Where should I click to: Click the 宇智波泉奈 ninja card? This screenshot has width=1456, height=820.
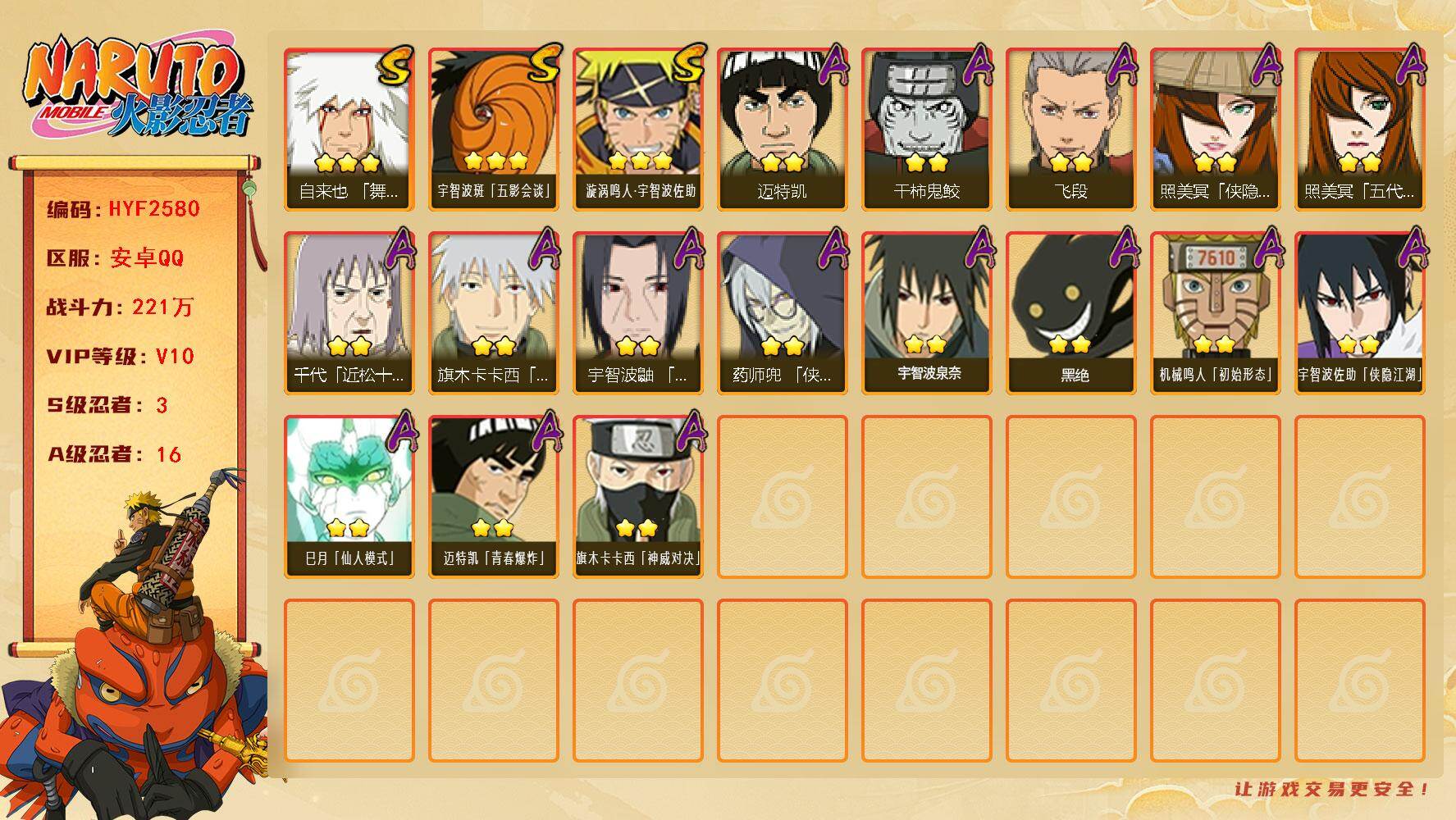926,312
